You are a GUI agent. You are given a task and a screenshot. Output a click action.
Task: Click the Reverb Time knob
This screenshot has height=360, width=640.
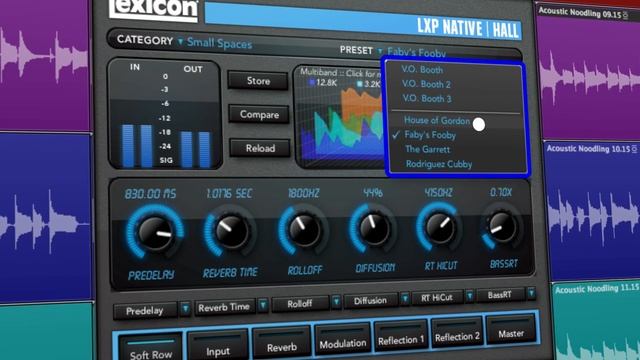(x=231, y=231)
